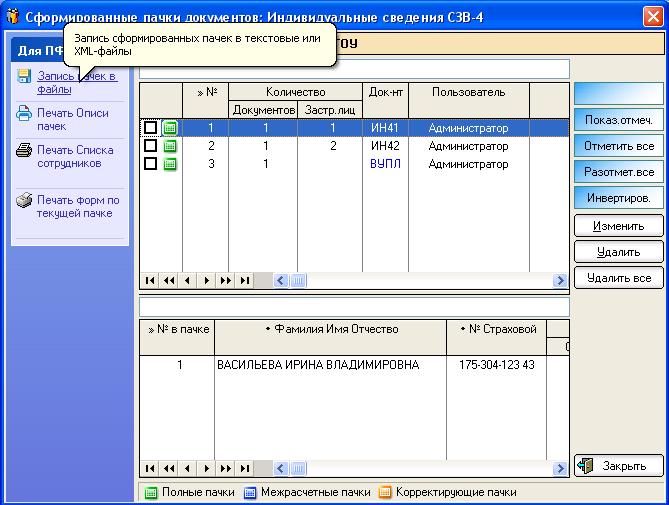
Task: Check the checkbox for pack number 2
Action: tap(150, 145)
